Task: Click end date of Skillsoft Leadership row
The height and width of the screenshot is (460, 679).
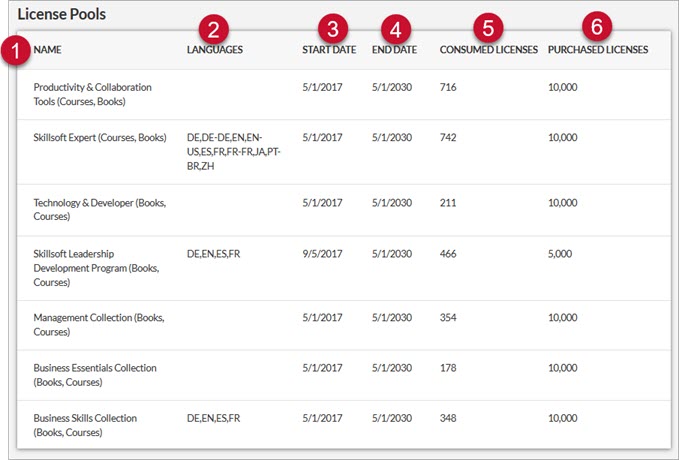Action: point(392,254)
